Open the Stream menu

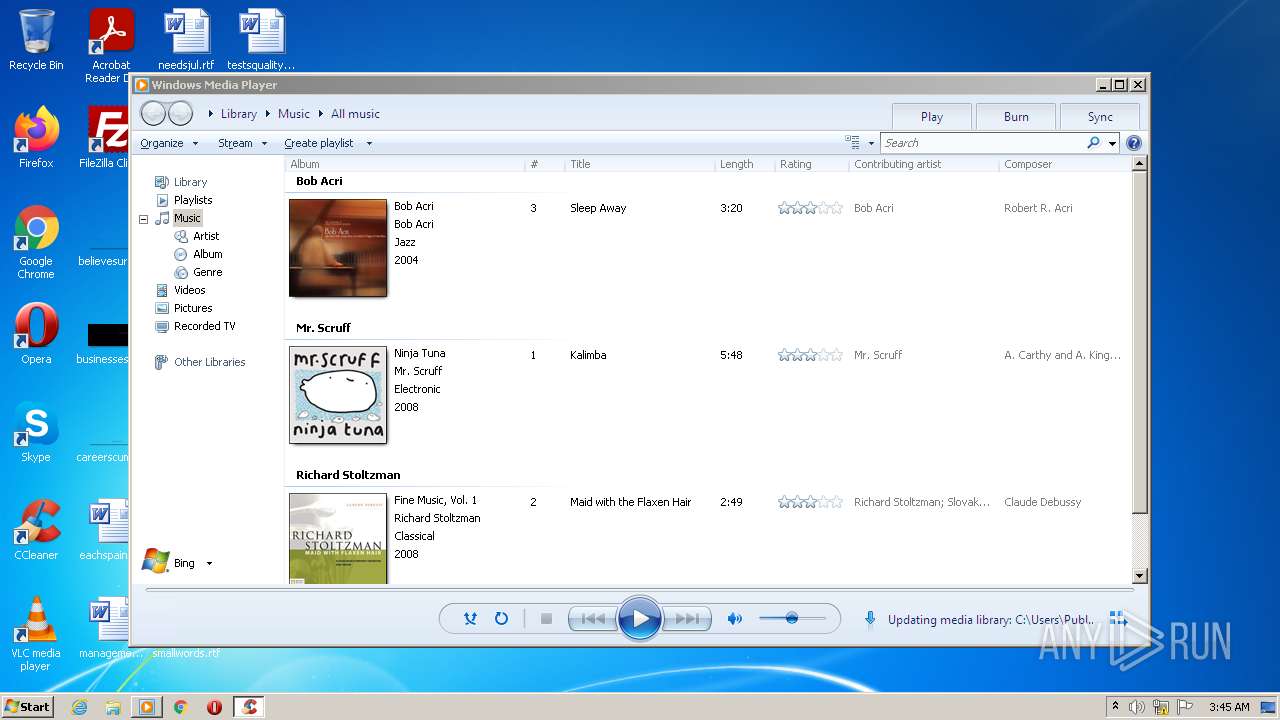point(243,143)
